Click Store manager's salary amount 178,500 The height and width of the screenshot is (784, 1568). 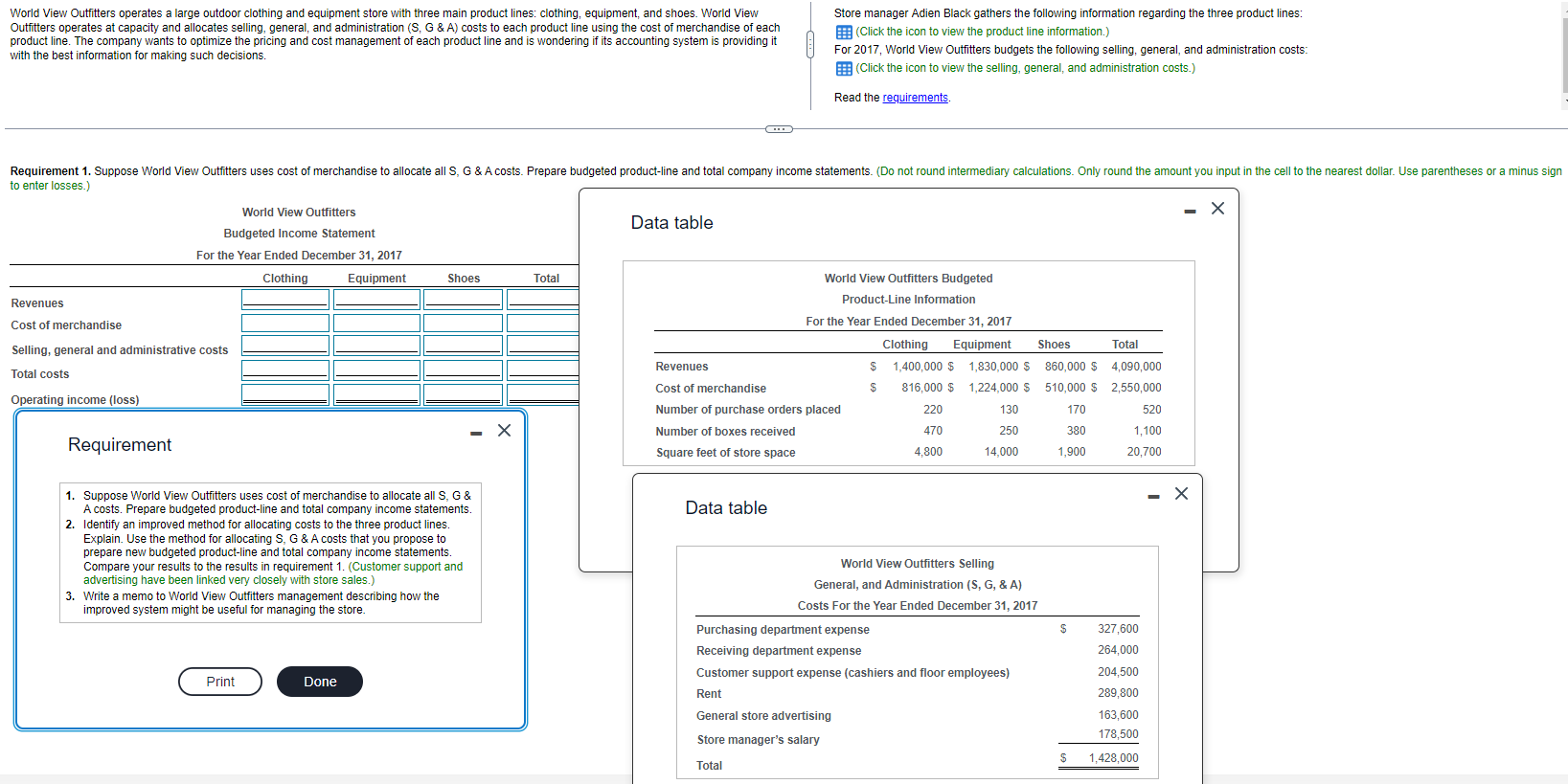1118,734
